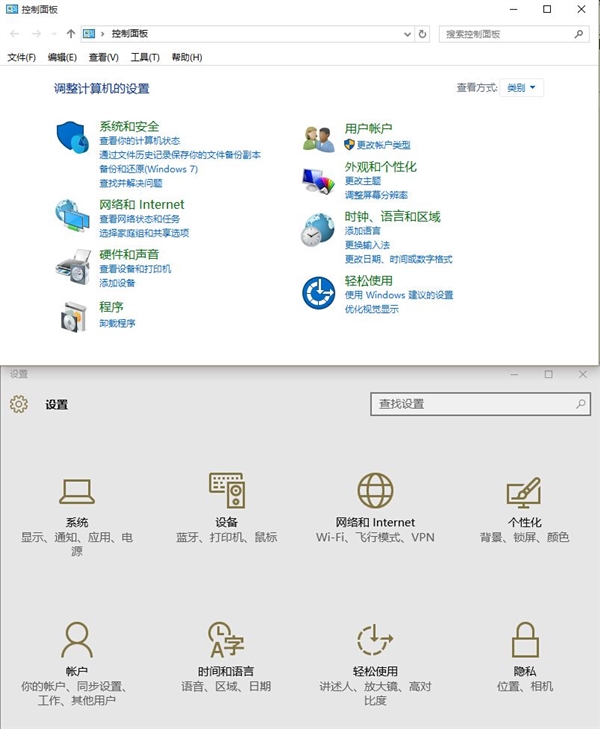Click the magnifier in Settings search box
The height and width of the screenshot is (729, 600).
point(581,404)
